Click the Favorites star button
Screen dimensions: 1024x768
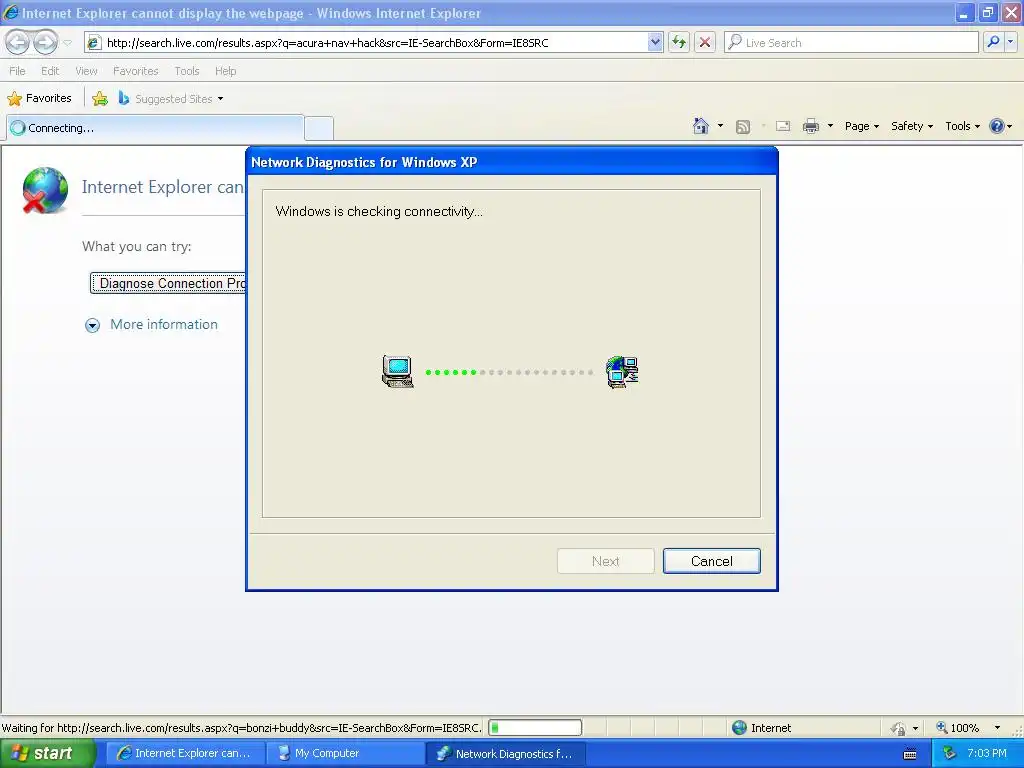[x=40, y=99]
